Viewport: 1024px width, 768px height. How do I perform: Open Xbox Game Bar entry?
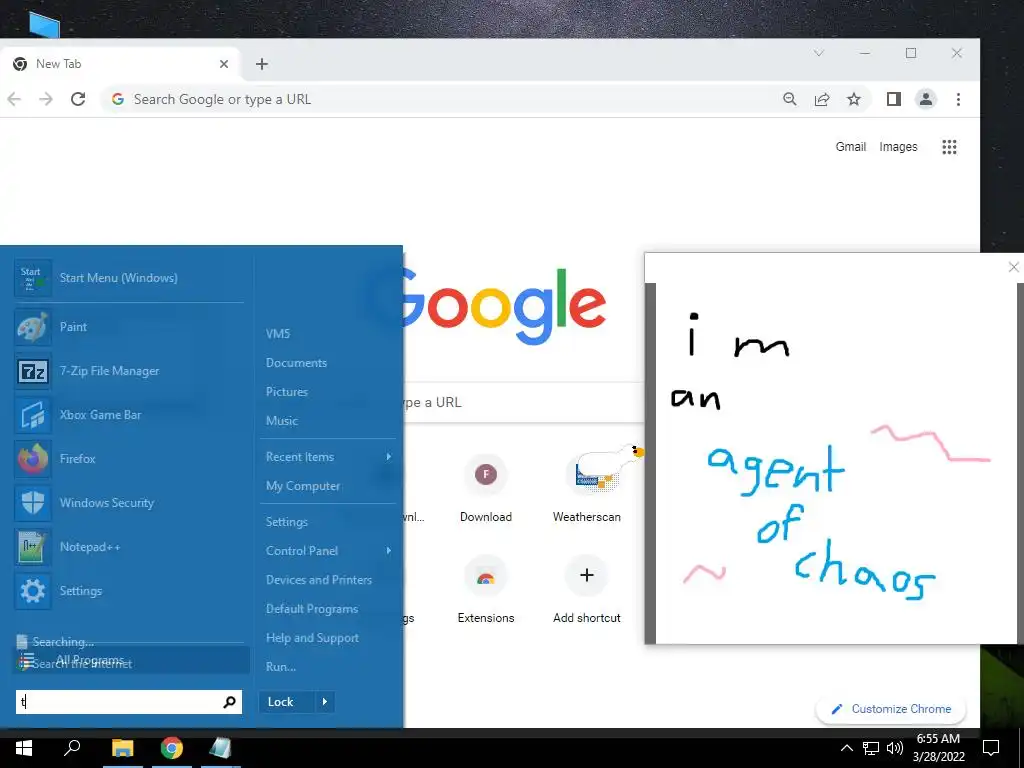point(129,415)
